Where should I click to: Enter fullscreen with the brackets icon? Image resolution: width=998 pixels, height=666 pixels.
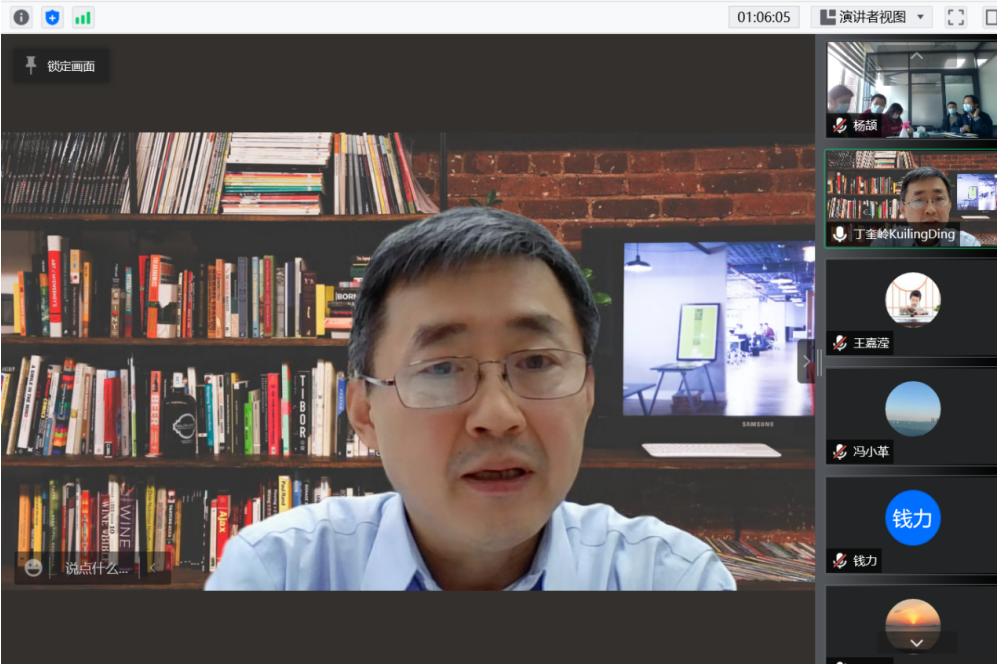956,17
